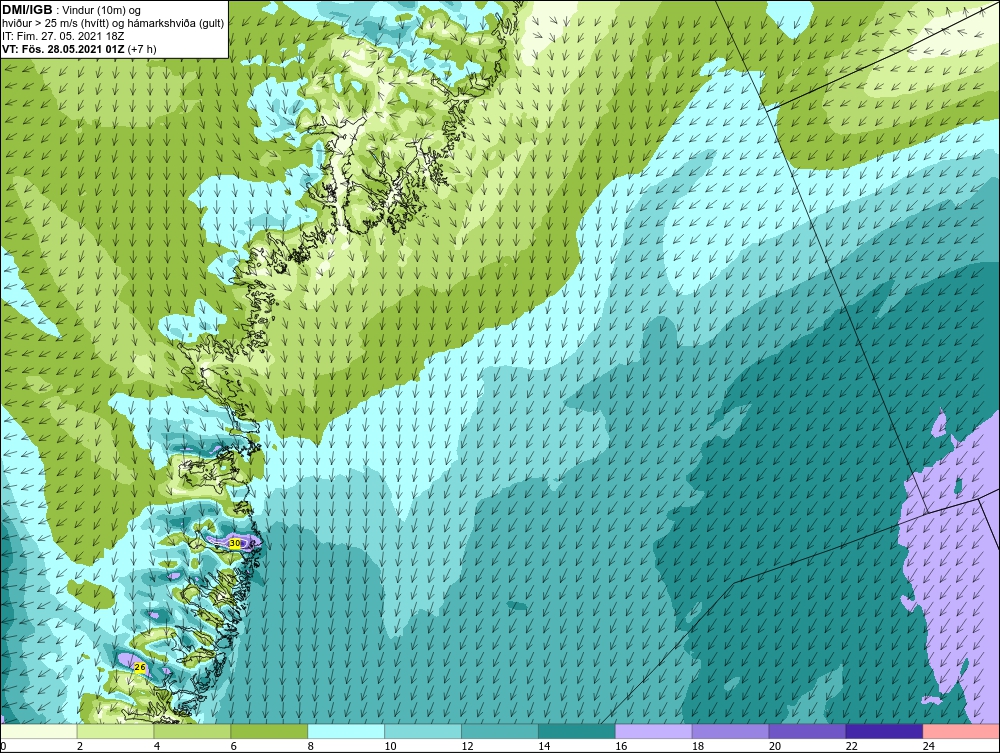
Task: Click the above-24 m/s pink swatch
Action: (x=961, y=731)
